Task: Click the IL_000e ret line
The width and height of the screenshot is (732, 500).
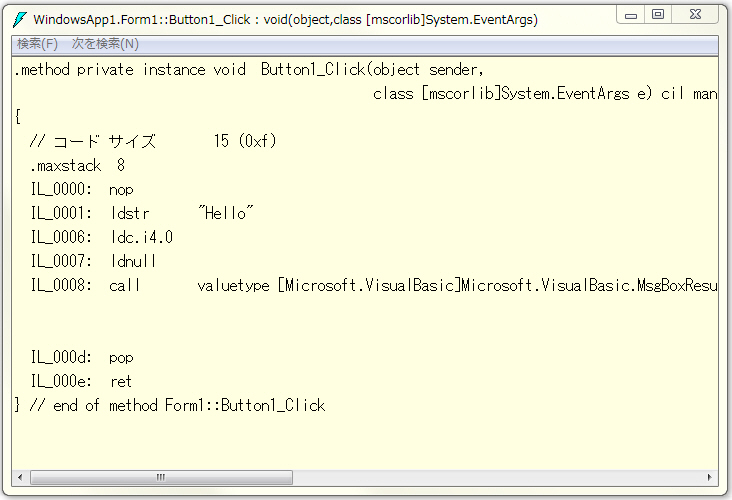Action: [81, 381]
